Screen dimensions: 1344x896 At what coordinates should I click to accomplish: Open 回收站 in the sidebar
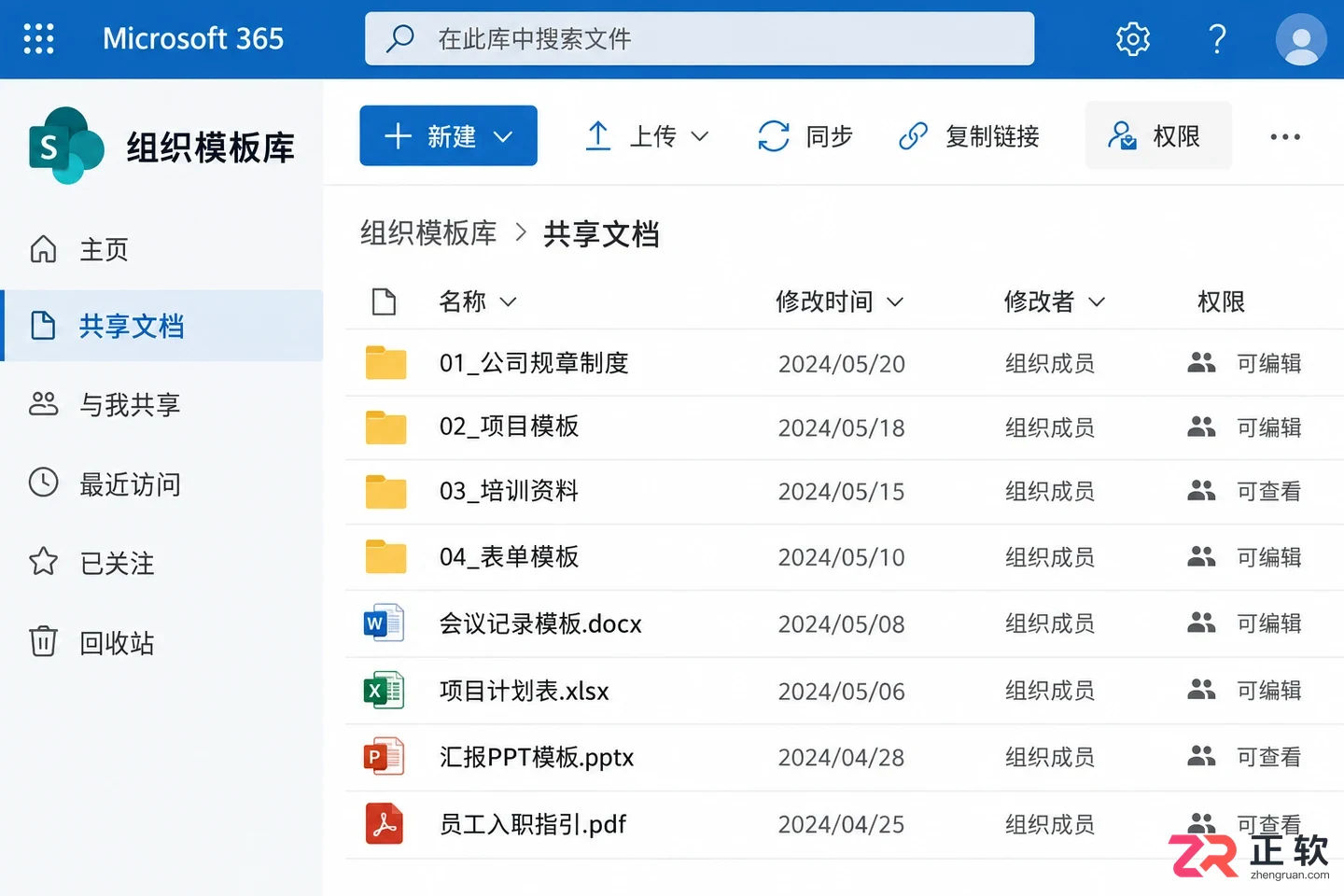(x=163, y=642)
